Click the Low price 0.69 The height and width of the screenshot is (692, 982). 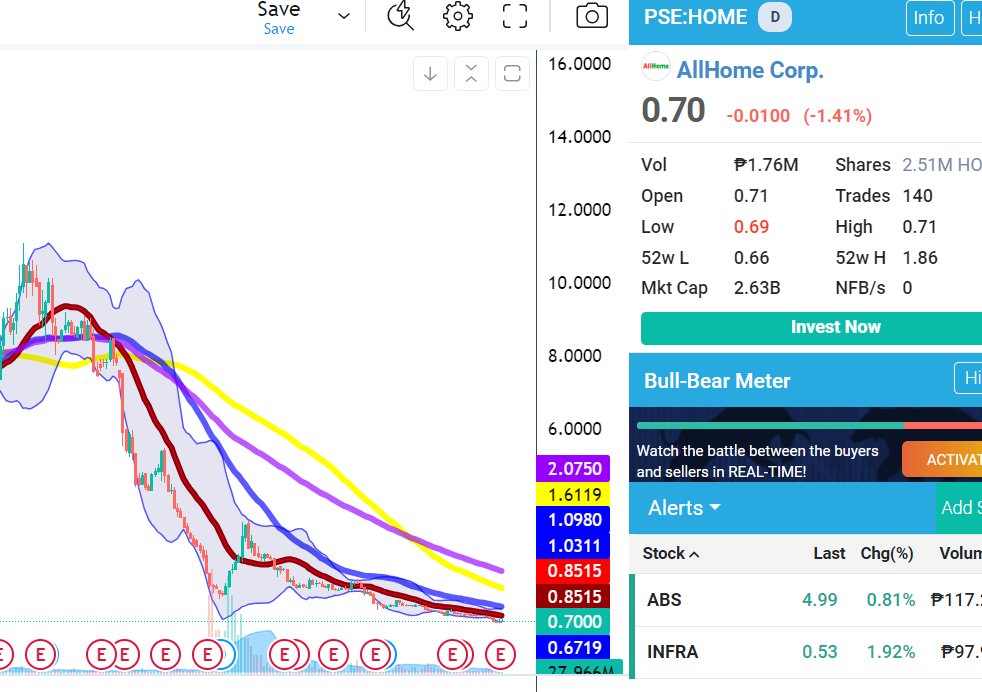click(x=751, y=227)
